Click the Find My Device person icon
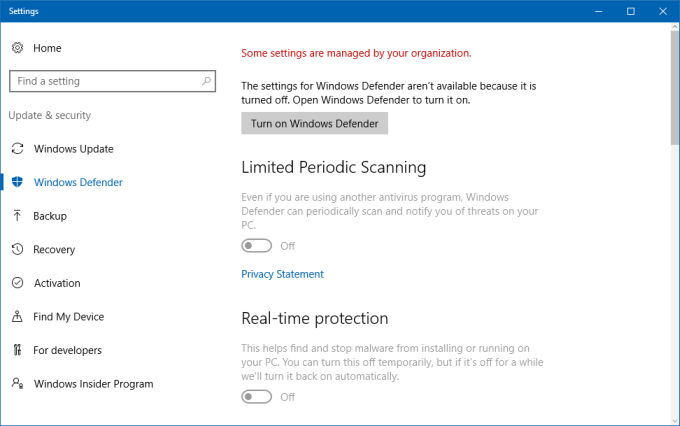Image resolution: width=680 pixels, height=426 pixels. pos(17,317)
